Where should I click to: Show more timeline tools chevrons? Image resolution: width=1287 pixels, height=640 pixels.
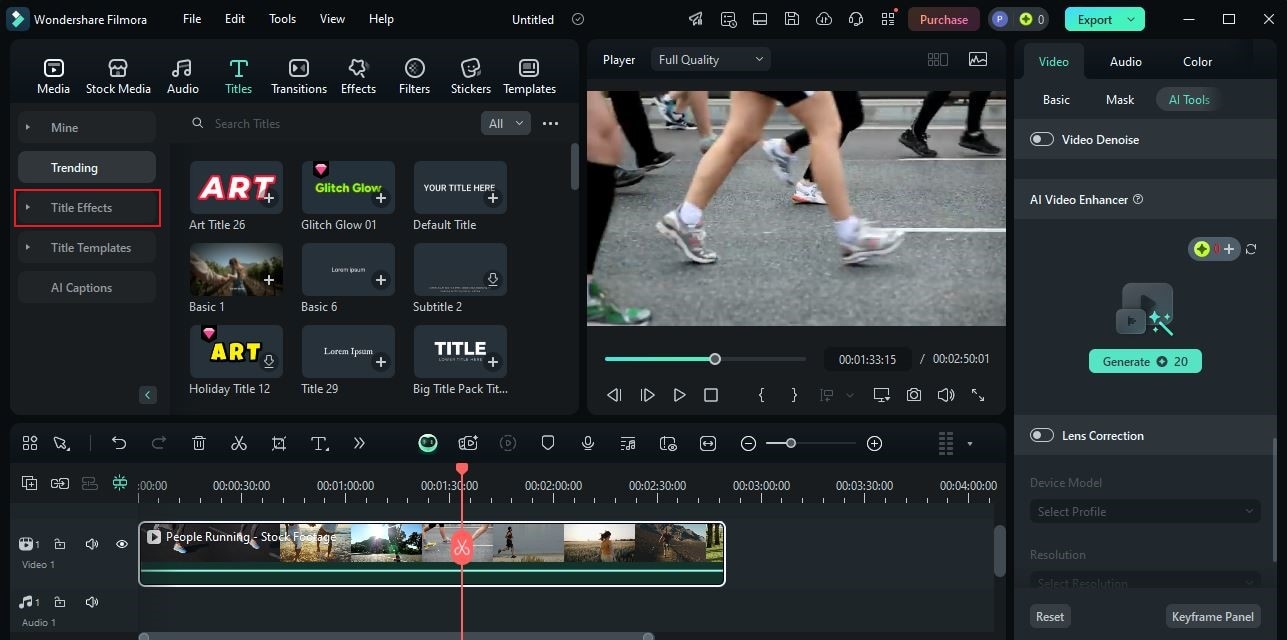(359, 443)
